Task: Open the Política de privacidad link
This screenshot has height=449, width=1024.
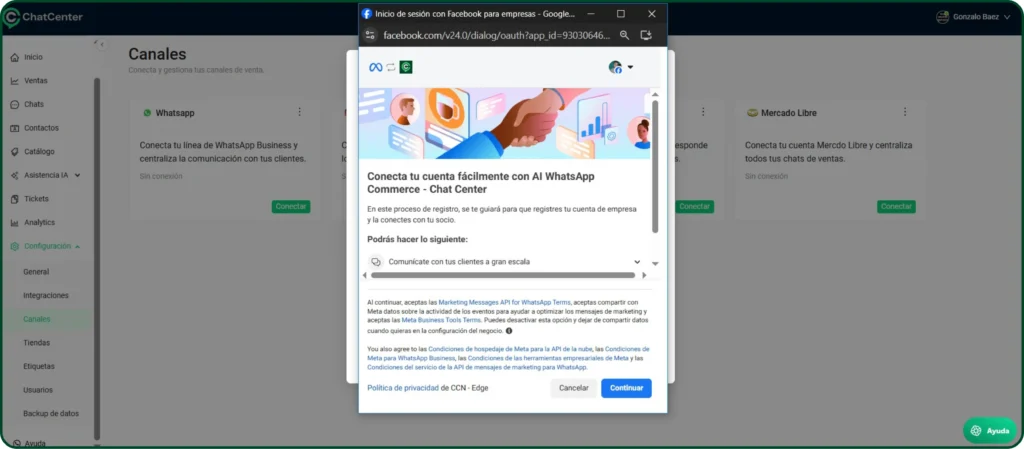Action: point(402,388)
